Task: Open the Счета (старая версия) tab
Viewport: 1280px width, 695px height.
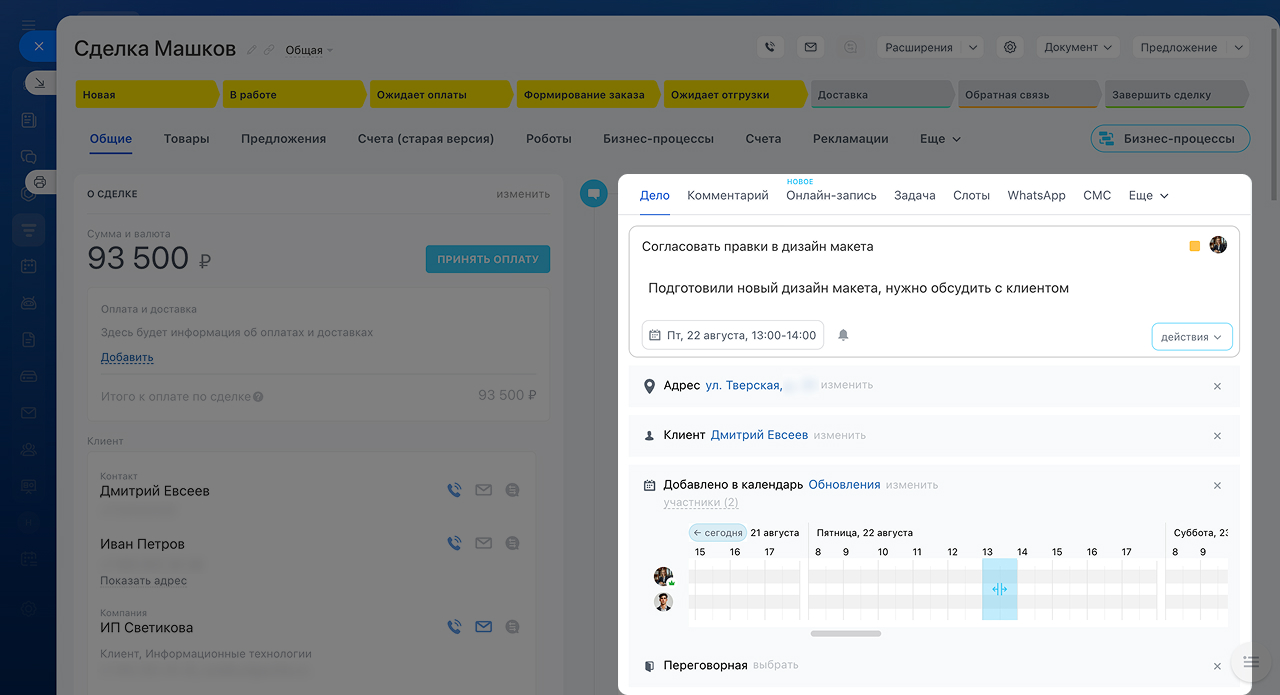Action: click(x=426, y=139)
